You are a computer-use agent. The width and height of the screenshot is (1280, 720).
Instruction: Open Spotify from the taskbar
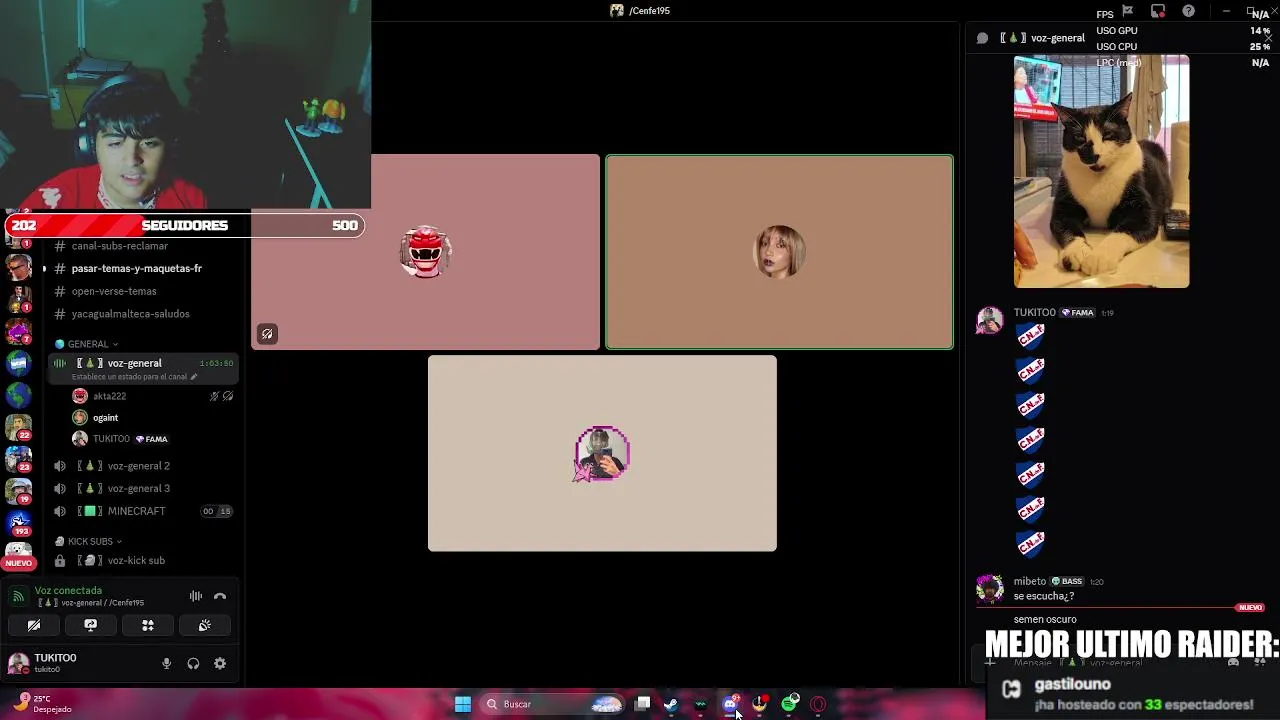click(x=790, y=704)
